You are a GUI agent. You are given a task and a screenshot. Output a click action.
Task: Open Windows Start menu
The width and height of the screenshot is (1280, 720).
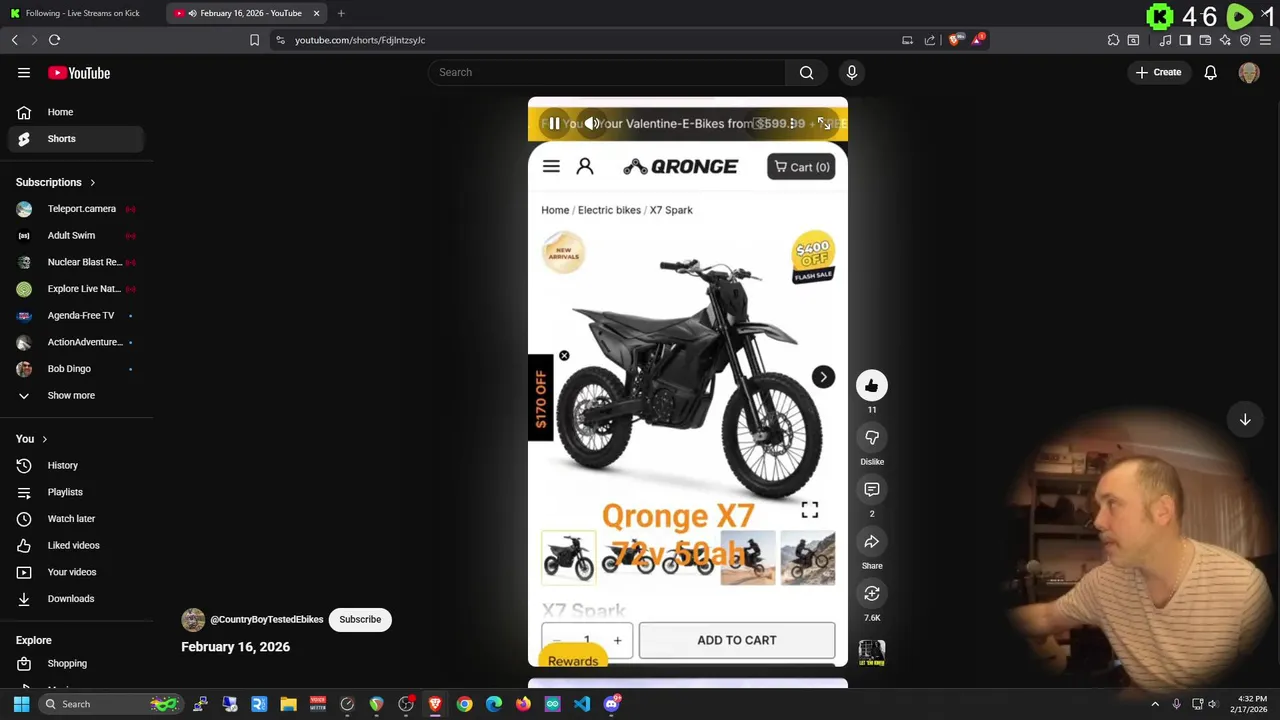[x=21, y=704]
